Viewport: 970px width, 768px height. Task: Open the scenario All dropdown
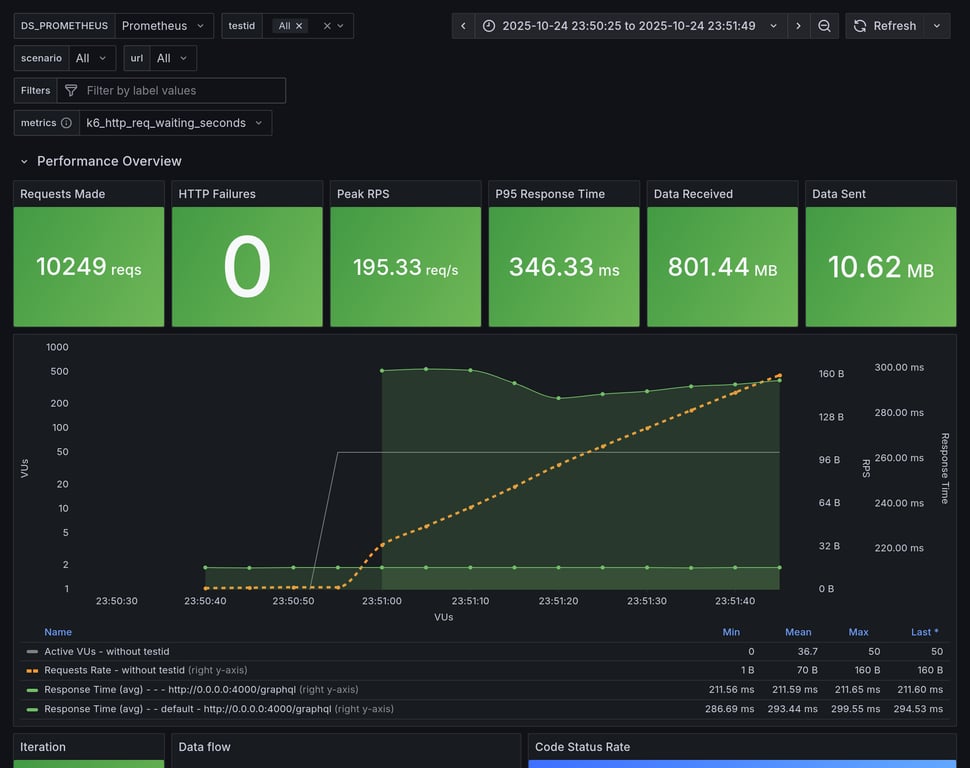coord(92,58)
